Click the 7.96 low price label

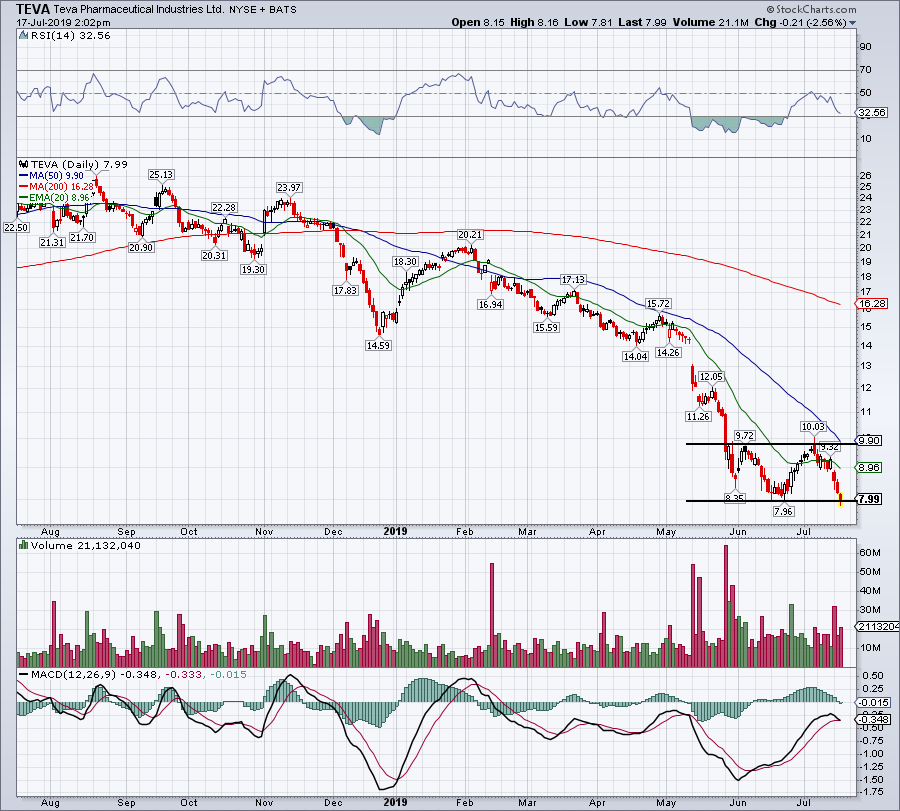pos(783,511)
